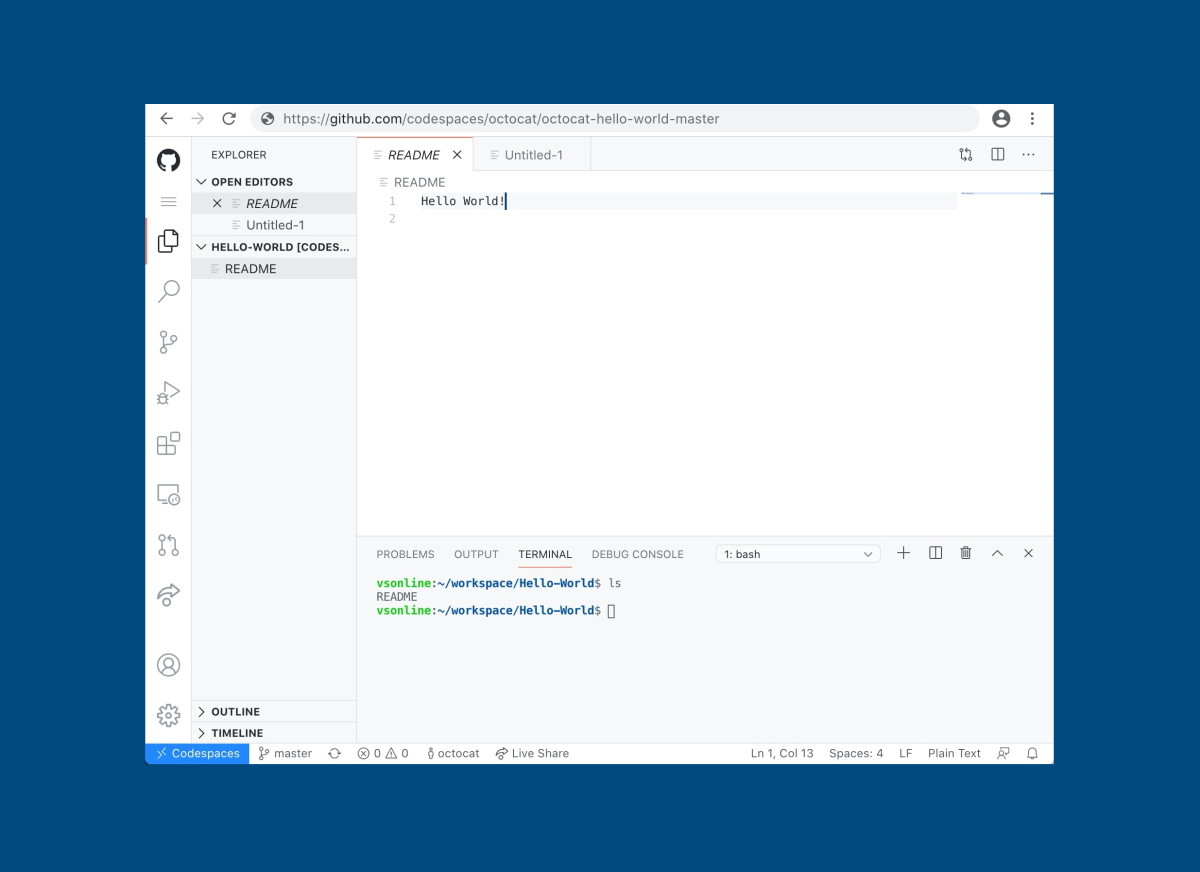The height and width of the screenshot is (872, 1200).
Task: Open the hamburger application menu
Action: (x=169, y=202)
